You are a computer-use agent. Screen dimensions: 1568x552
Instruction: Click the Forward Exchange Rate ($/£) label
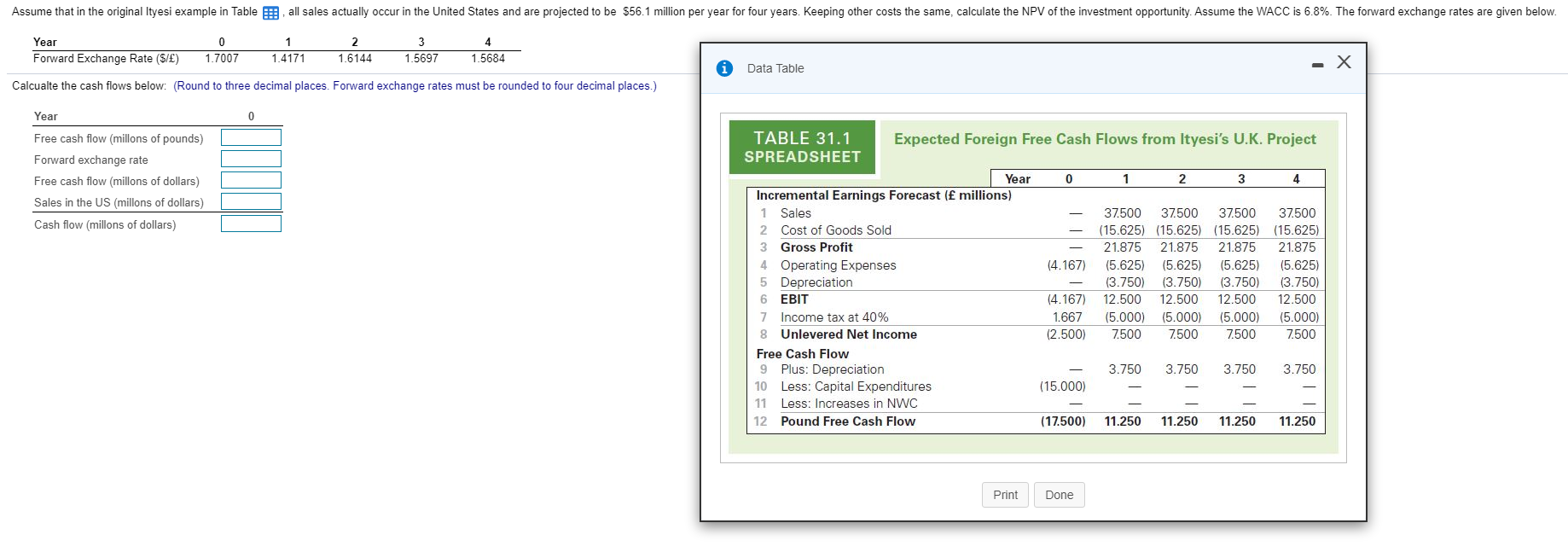pos(106,59)
